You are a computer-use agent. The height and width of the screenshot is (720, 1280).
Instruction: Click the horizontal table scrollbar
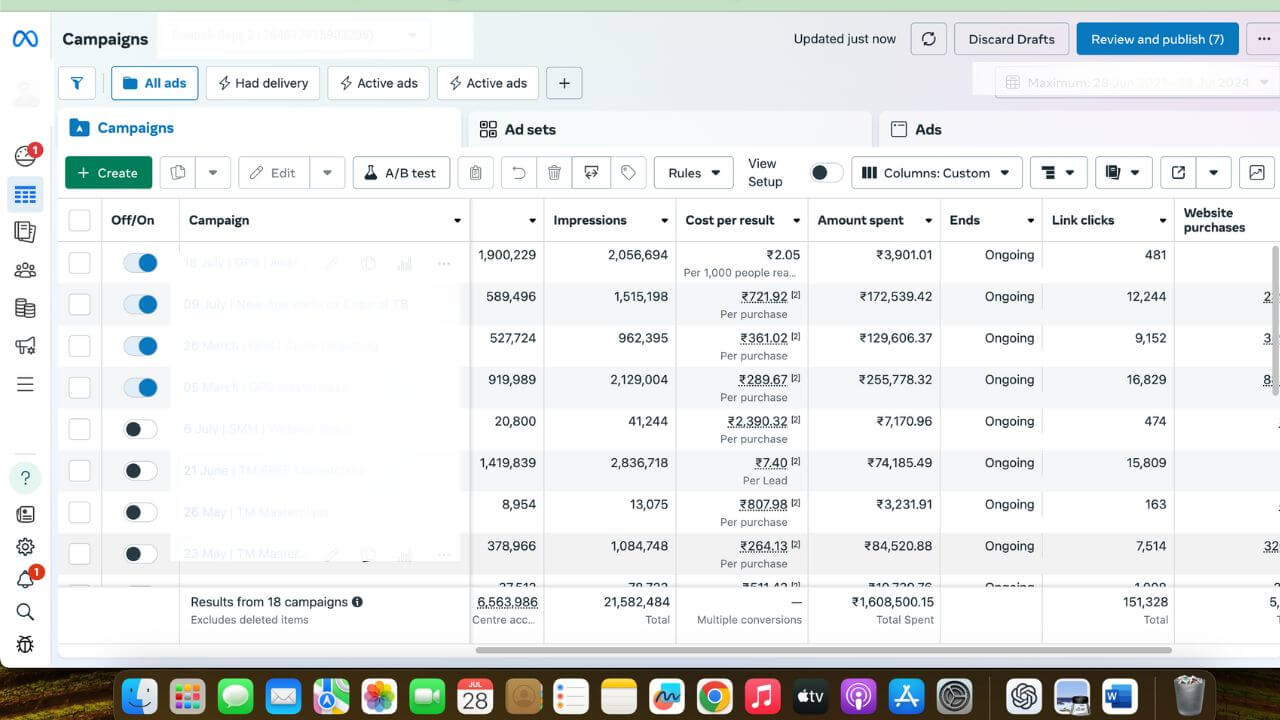point(822,650)
